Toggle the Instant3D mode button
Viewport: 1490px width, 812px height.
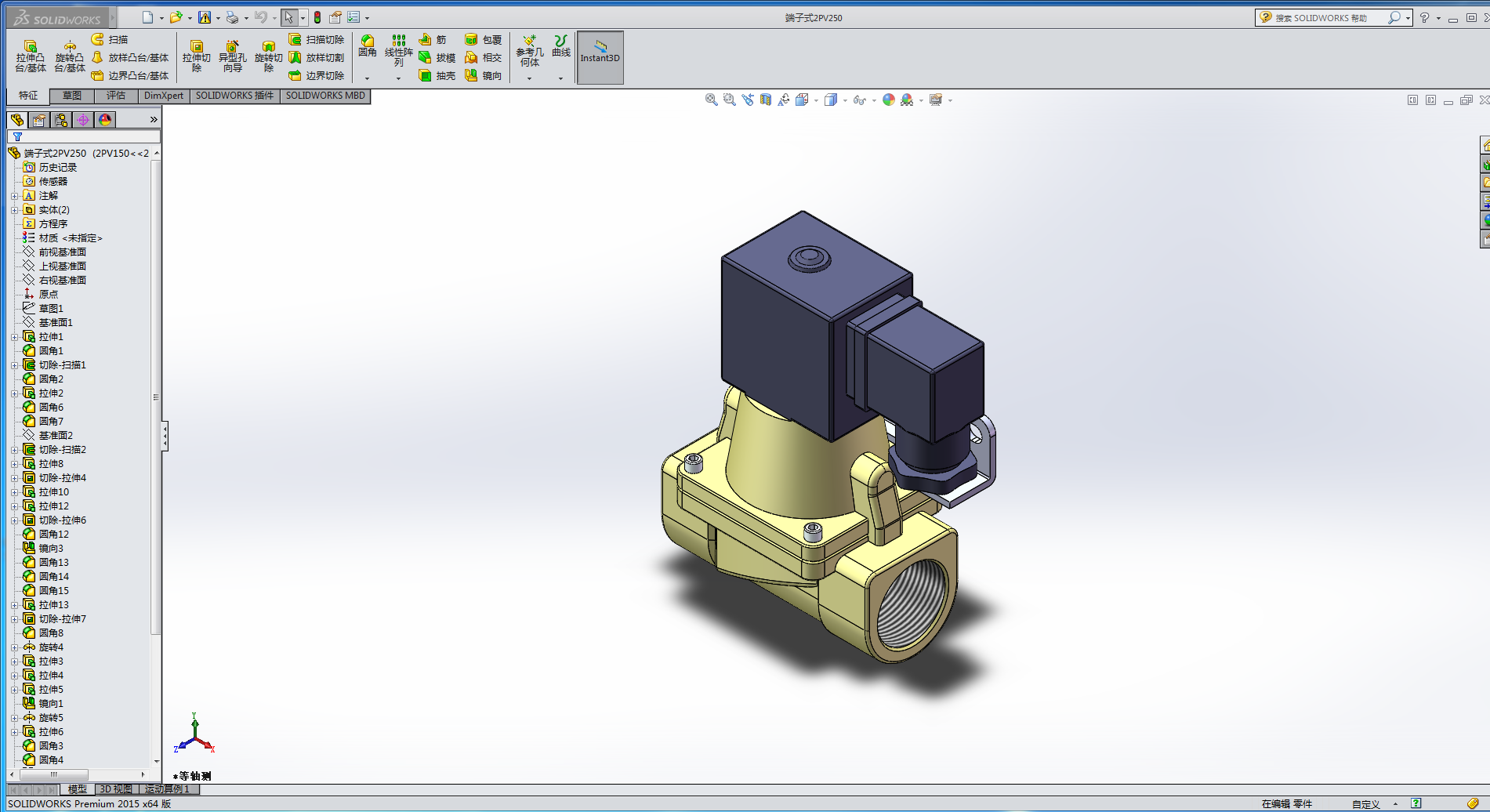[600, 57]
